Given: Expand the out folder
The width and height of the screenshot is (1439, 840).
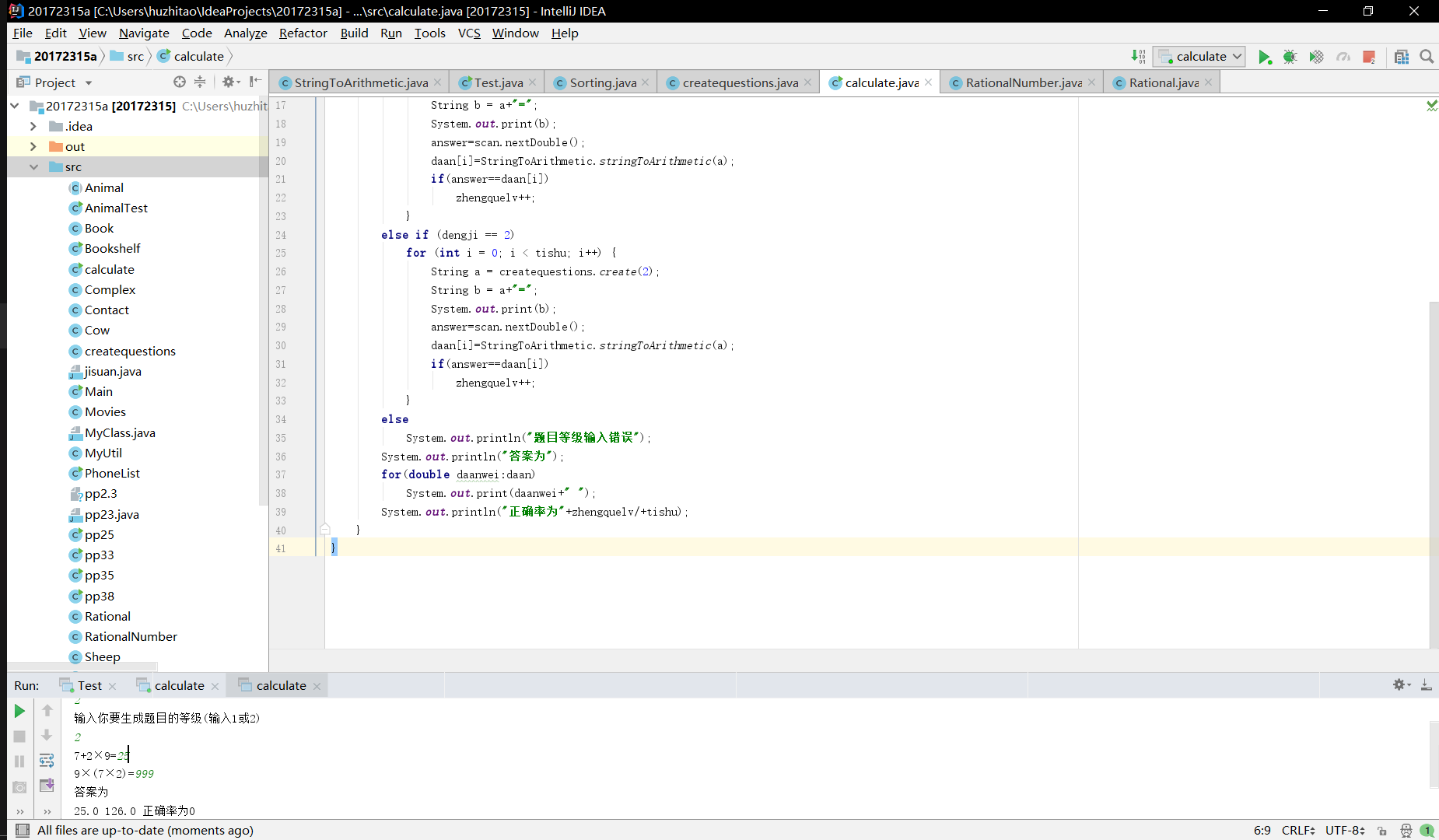Looking at the screenshot, I should point(33,146).
